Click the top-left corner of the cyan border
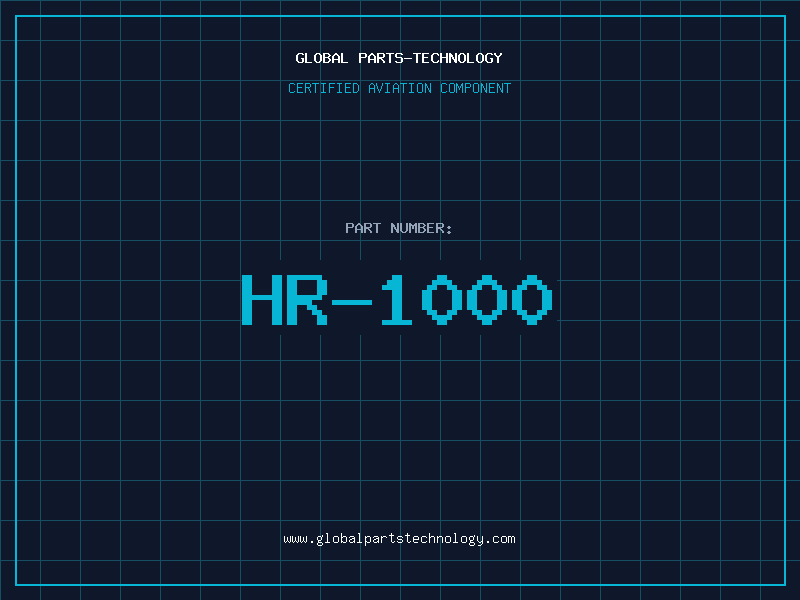This screenshot has width=800, height=600. [x=16, y=16]
